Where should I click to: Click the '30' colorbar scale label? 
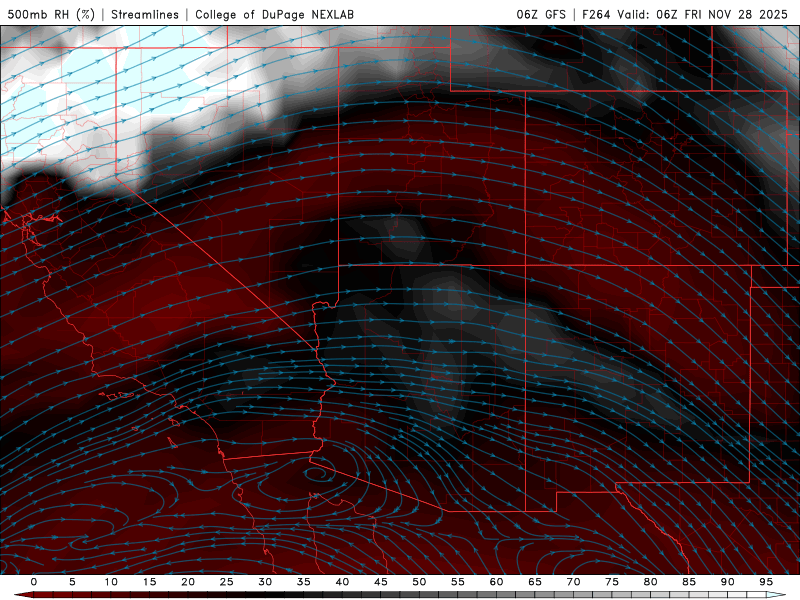pos(265,582)
